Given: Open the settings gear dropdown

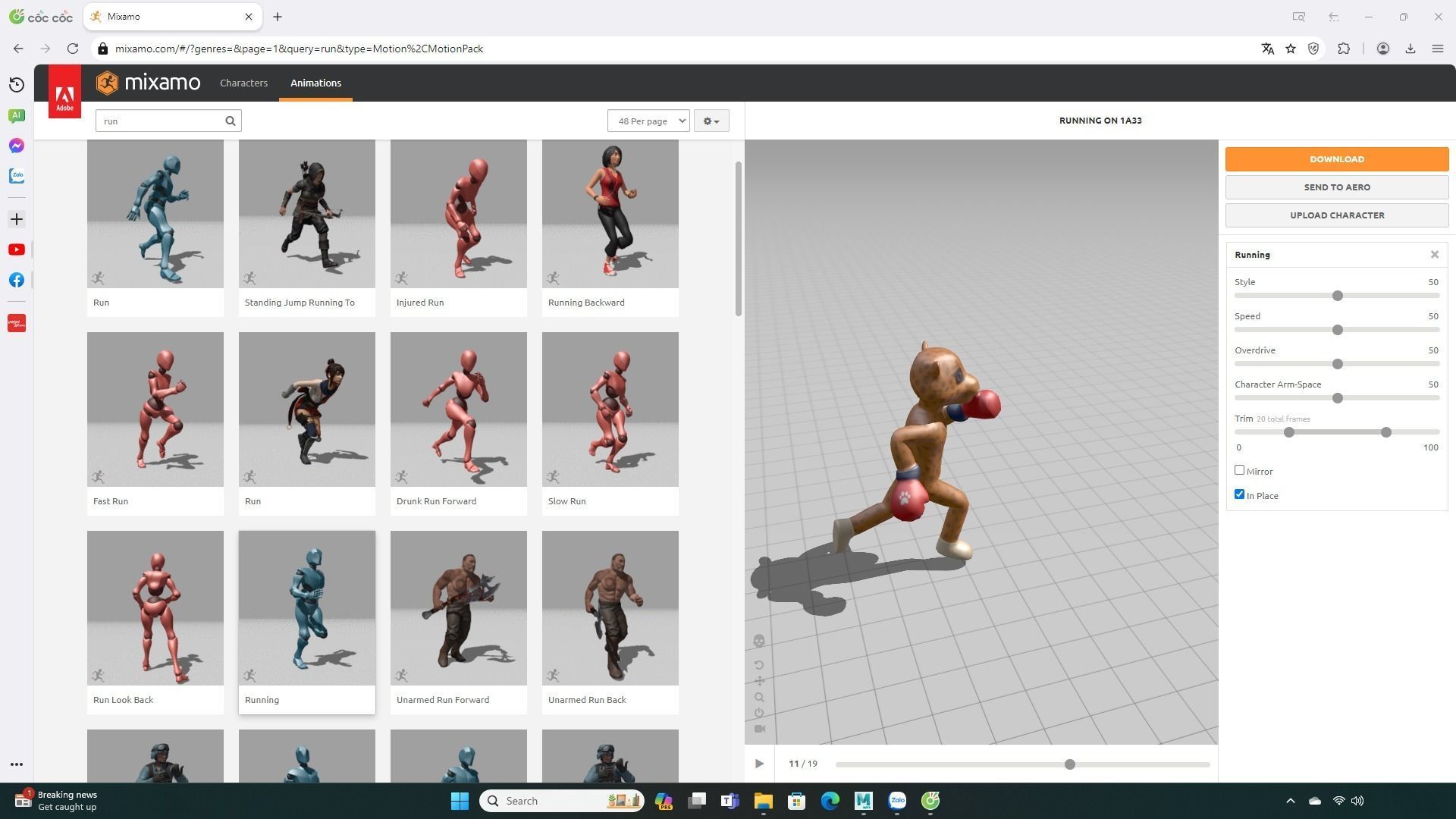Looking at the screenshot, I should [x=711, y=121].
